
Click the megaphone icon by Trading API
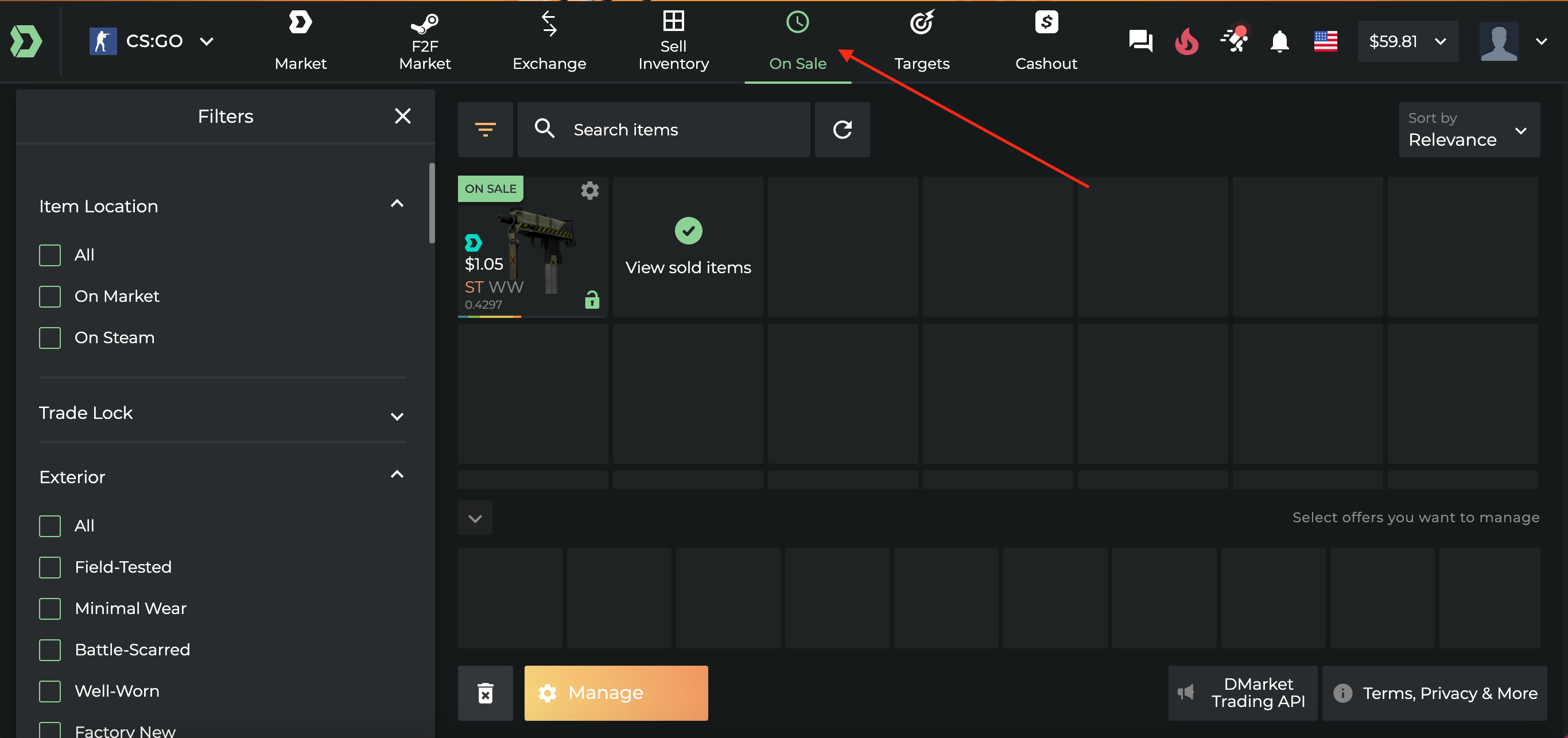[x=1185, y=693]
